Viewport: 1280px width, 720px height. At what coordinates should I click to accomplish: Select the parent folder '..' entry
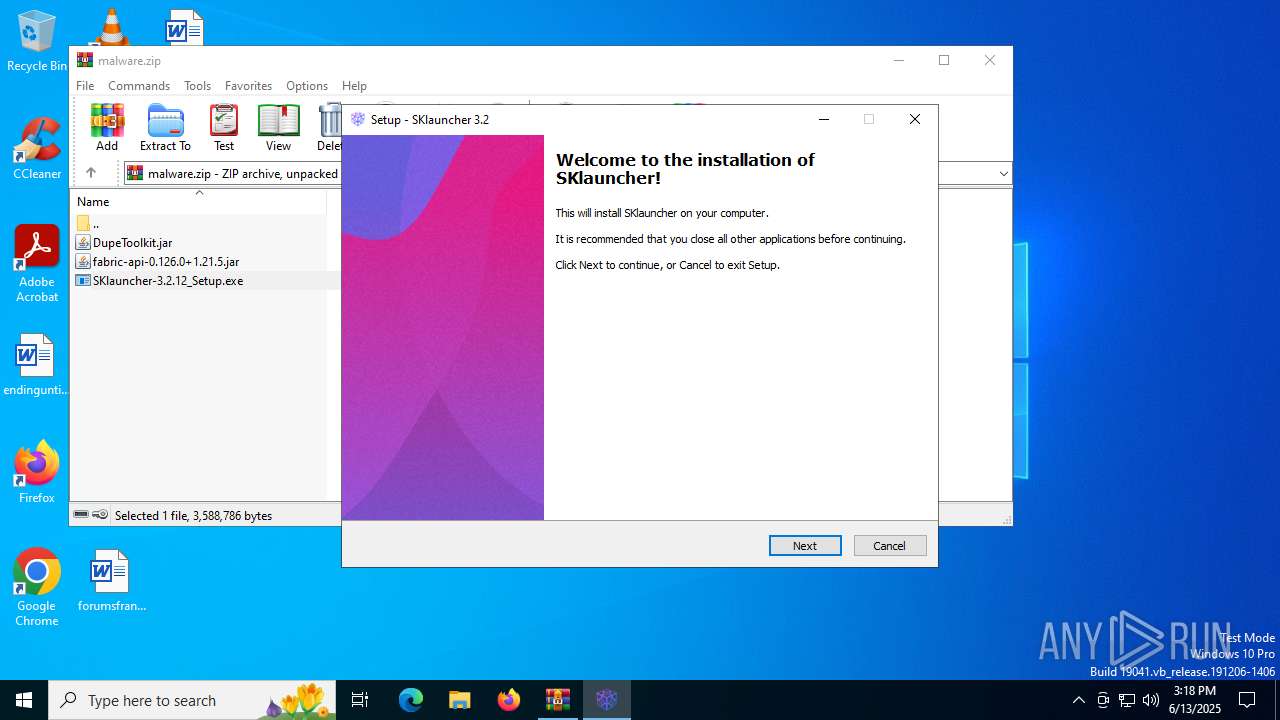[x=95, y=223]
